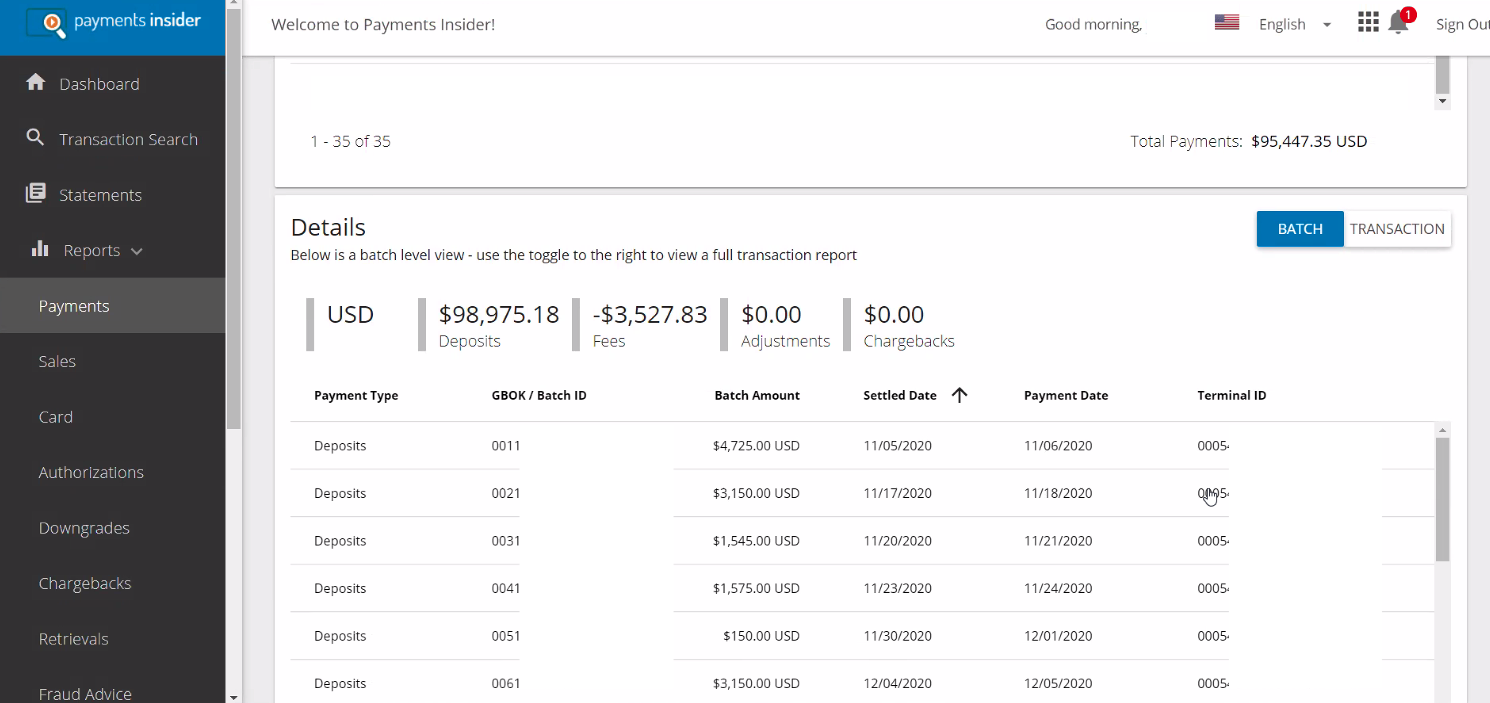Open the Downgrades report
The width and height of the screenshot is (1490, 703).
click(84, 527)
